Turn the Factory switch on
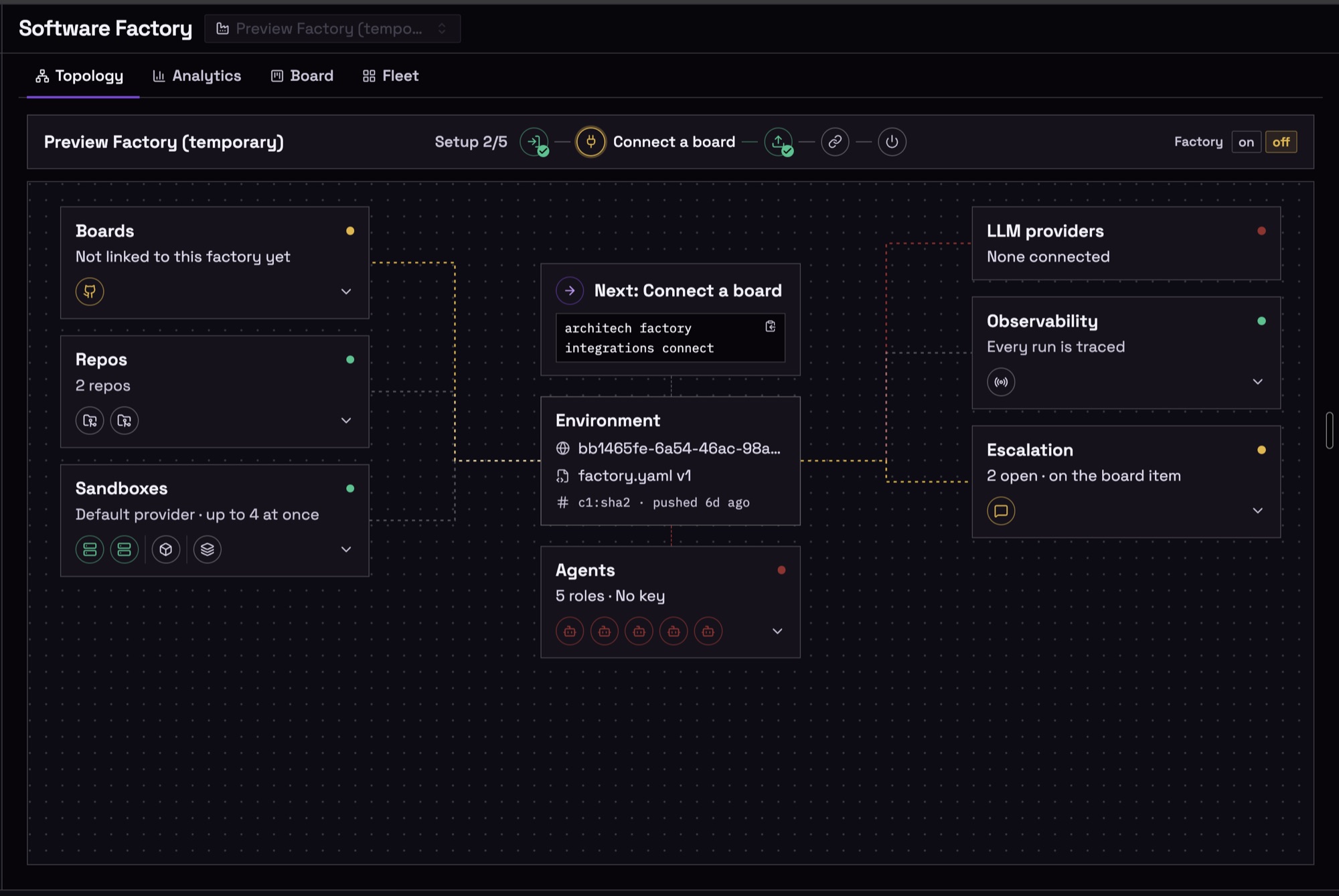The image size is (1339, 896). 1246,142
